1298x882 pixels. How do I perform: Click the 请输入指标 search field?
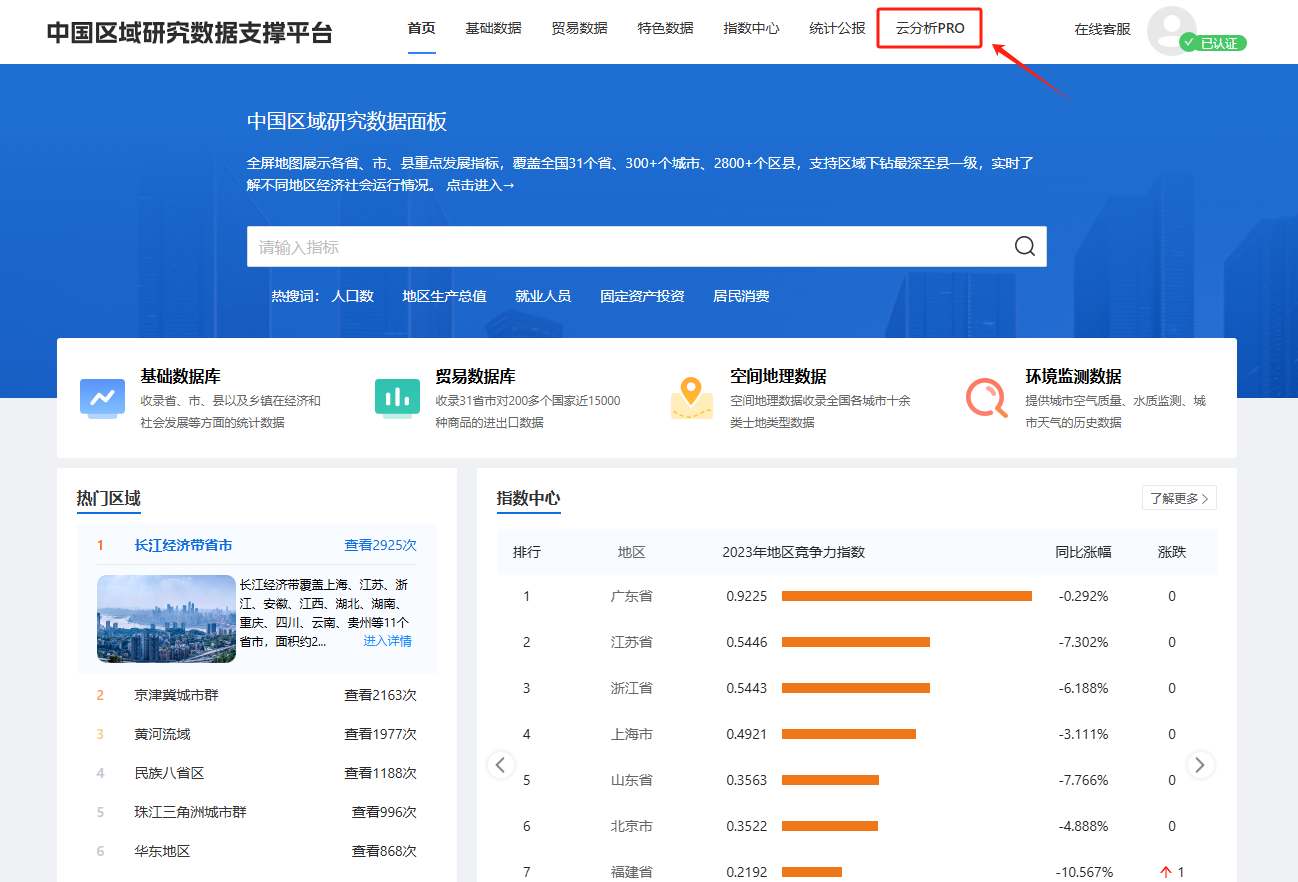(x=647, y=247)
